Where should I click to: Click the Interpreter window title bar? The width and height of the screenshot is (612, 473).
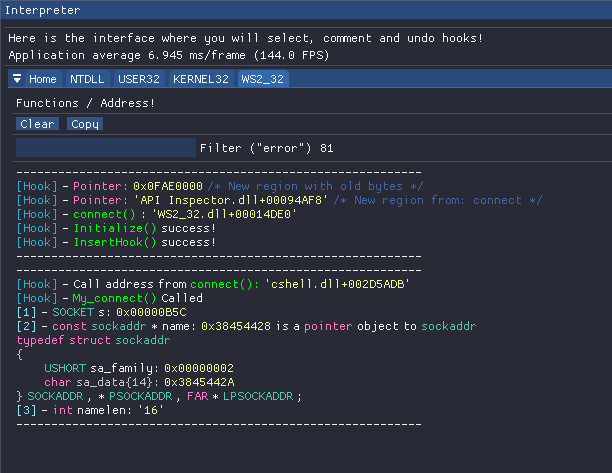(x=306, y=10)
